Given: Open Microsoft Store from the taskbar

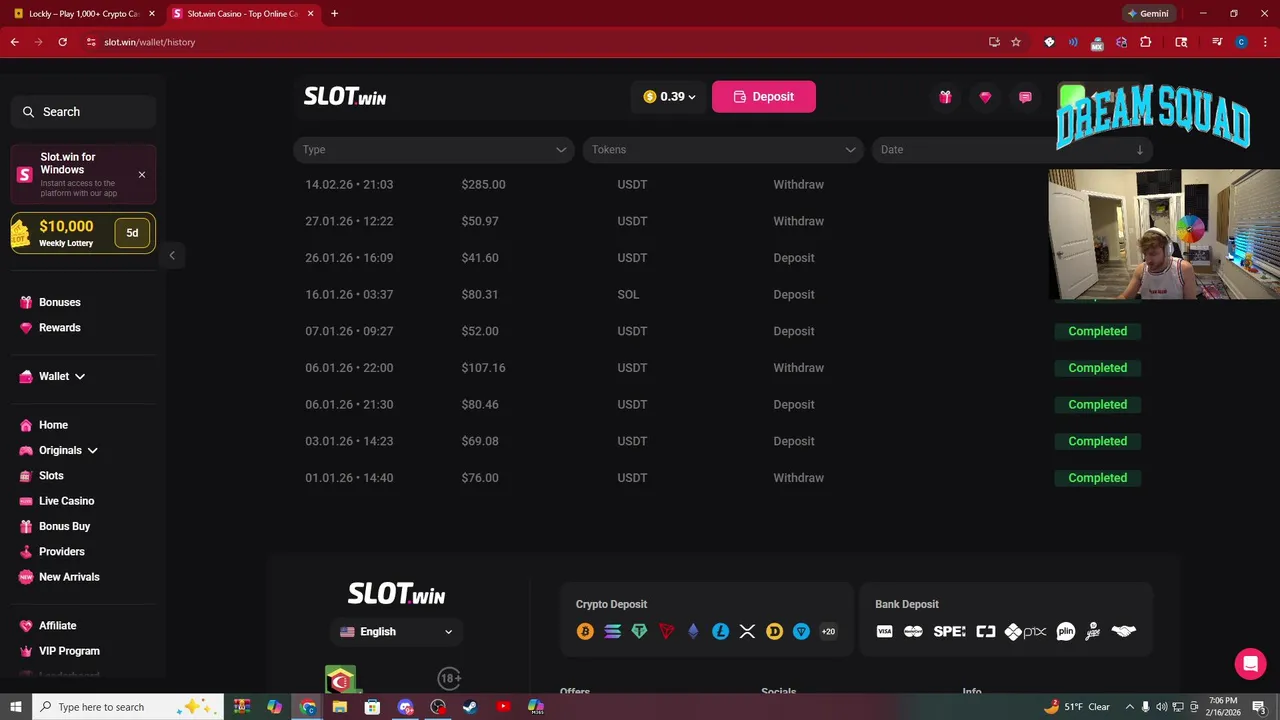Looking at the screenshot, I should [x=372, y=707].
